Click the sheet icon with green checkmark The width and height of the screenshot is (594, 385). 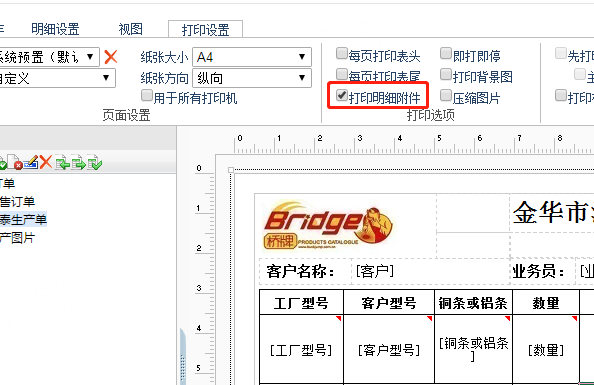[x=94, y=163]
